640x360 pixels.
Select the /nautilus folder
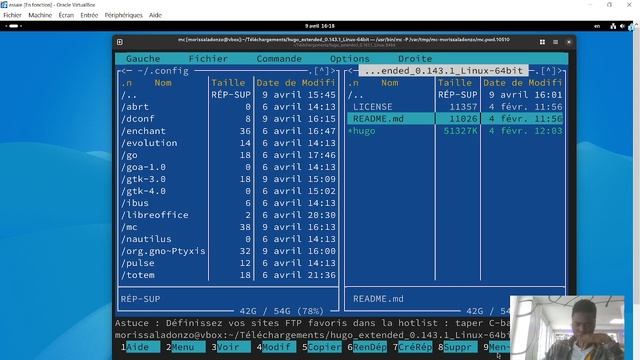[228, 239]
